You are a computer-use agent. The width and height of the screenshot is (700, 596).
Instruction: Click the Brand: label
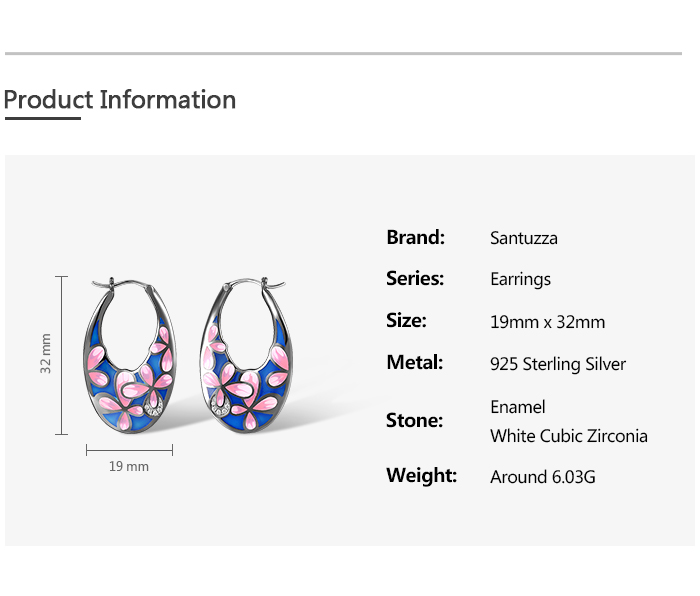[415, 237]
